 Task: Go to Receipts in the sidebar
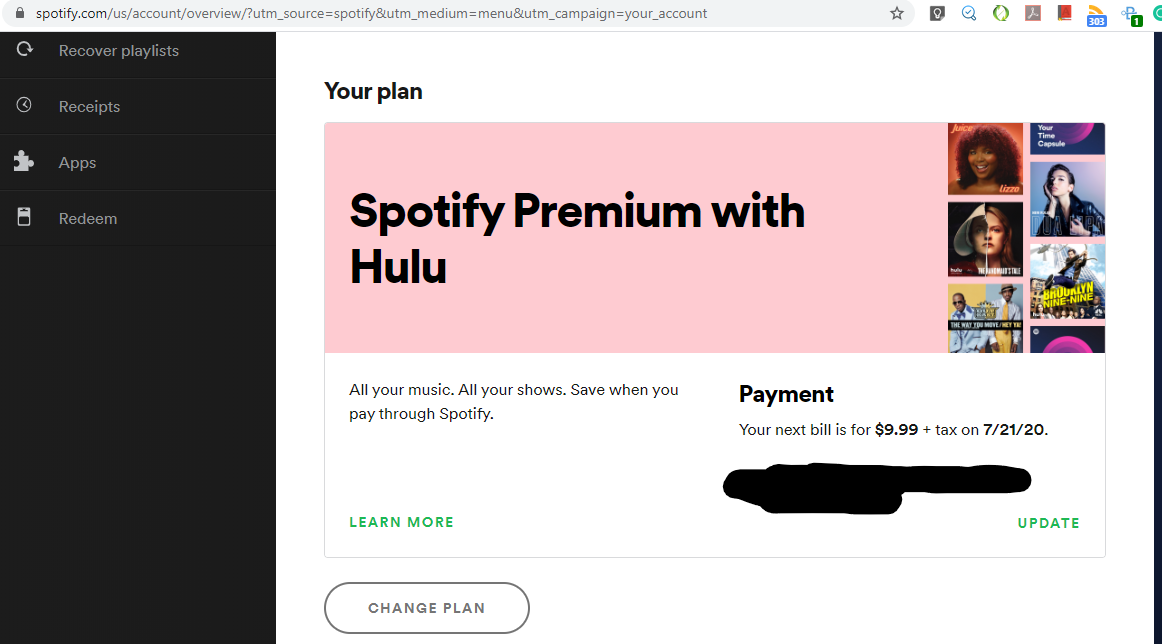[x=89, y=107]
